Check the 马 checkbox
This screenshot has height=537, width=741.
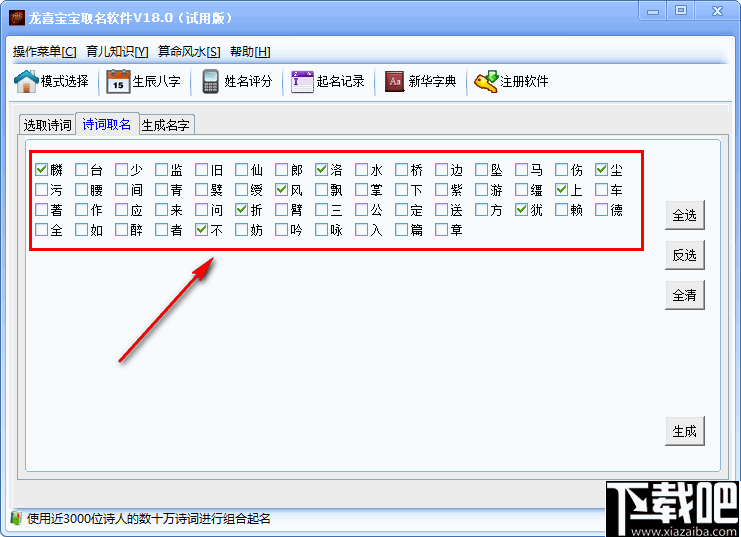(522, 169)
